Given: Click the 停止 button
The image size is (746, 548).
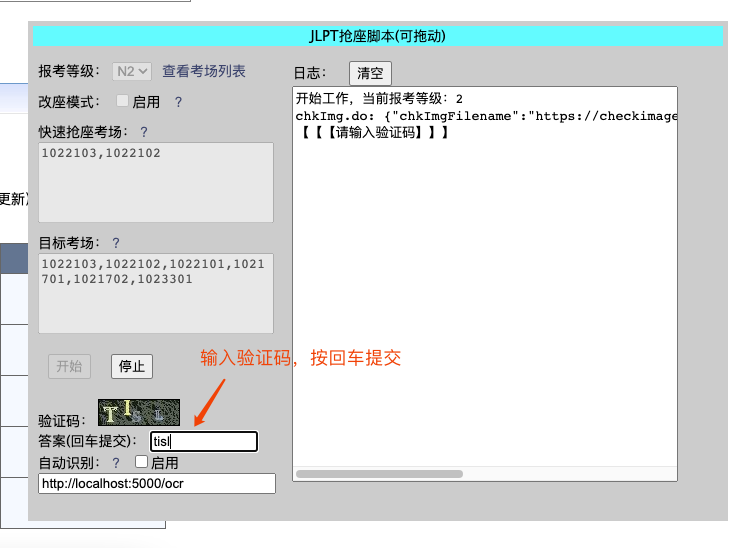Looking at the screenshot, I should (132, 366).
